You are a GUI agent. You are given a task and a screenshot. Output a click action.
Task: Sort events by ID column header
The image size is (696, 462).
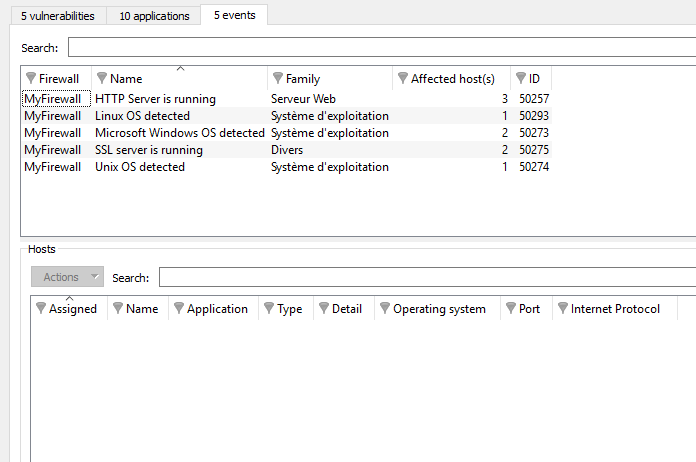click(531, 79)
